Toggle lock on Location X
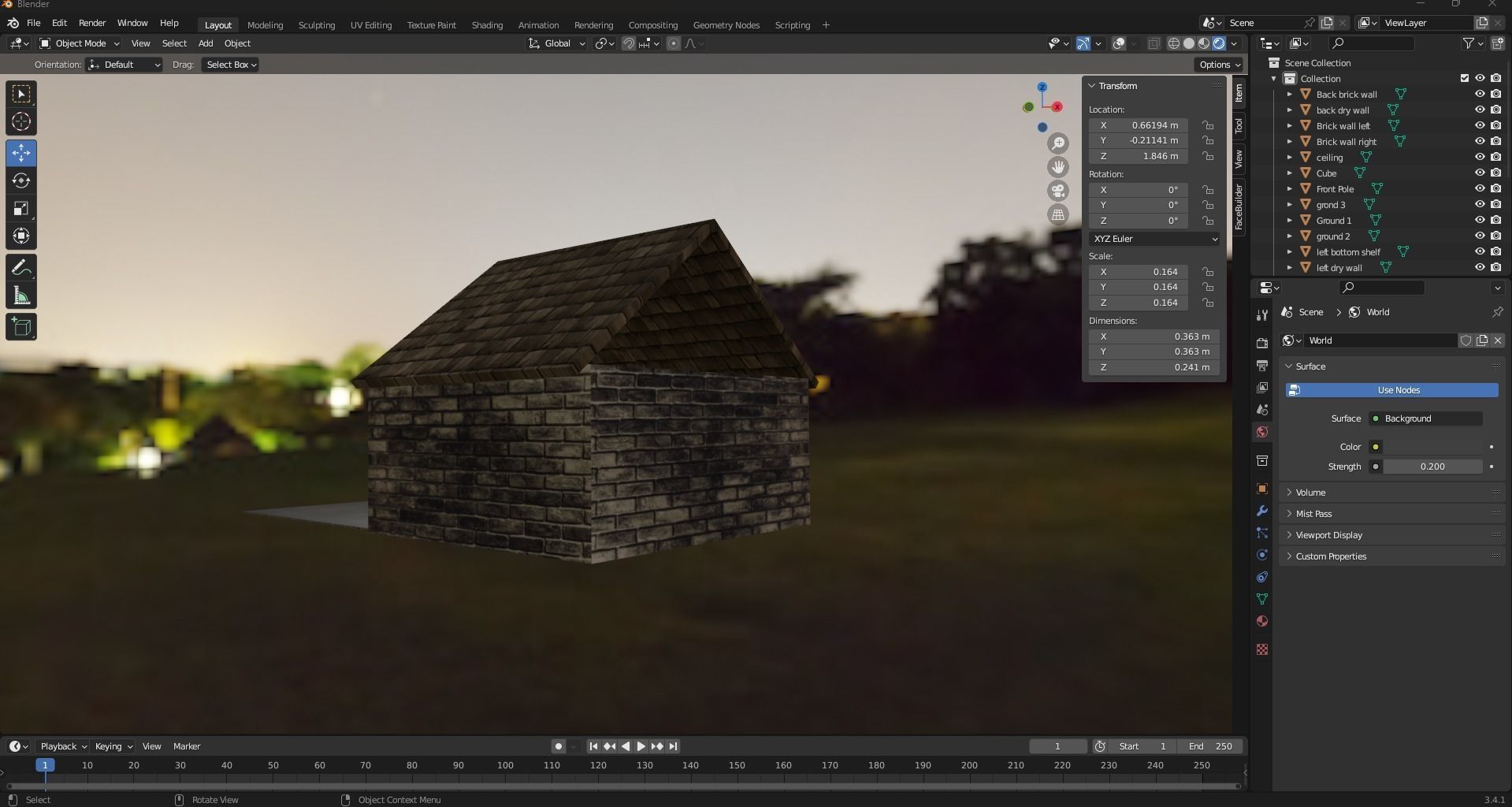1512x807 pixels. (x=1208, y=125)
